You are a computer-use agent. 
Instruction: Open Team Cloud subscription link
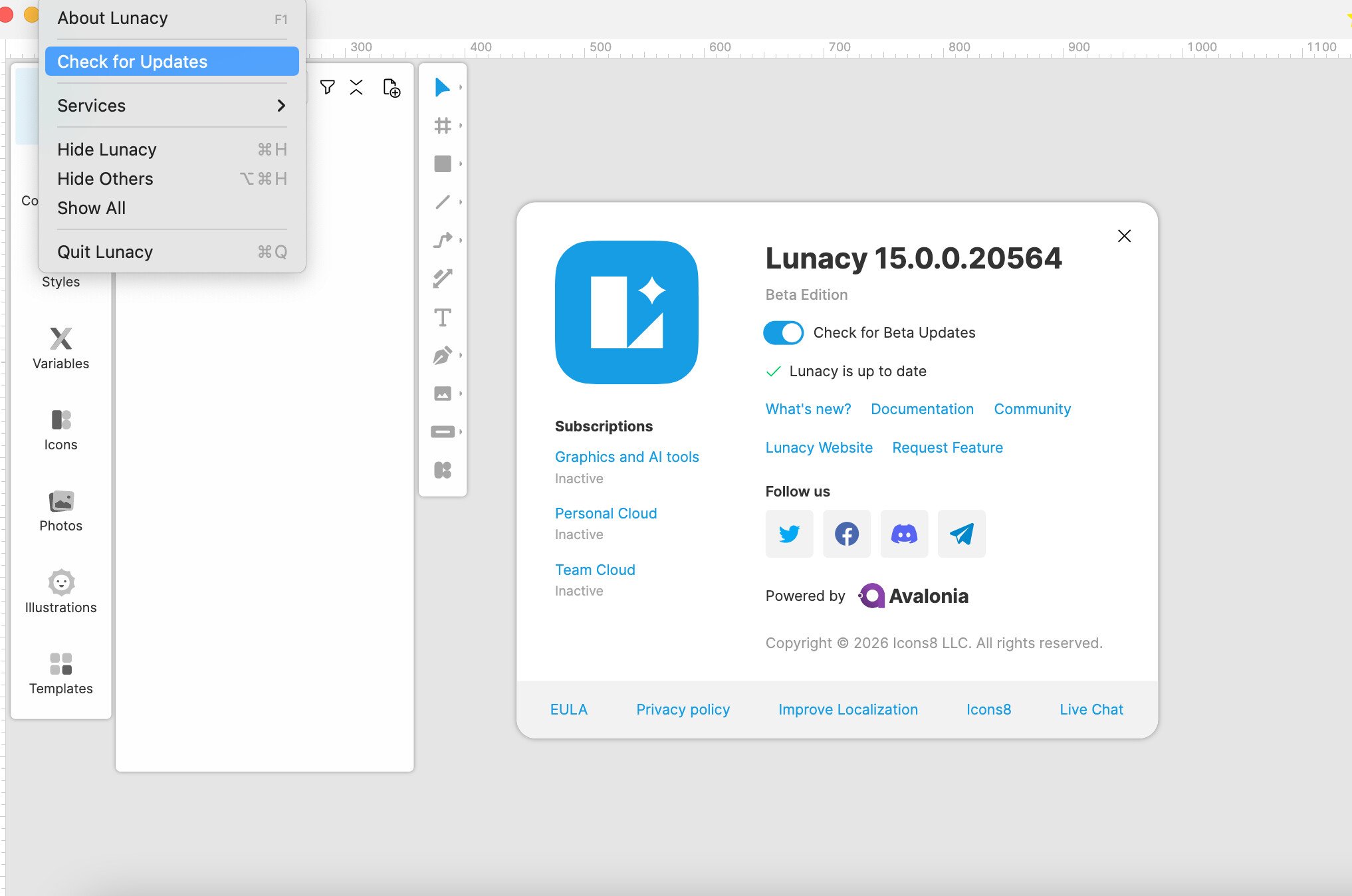coord(595,570)
